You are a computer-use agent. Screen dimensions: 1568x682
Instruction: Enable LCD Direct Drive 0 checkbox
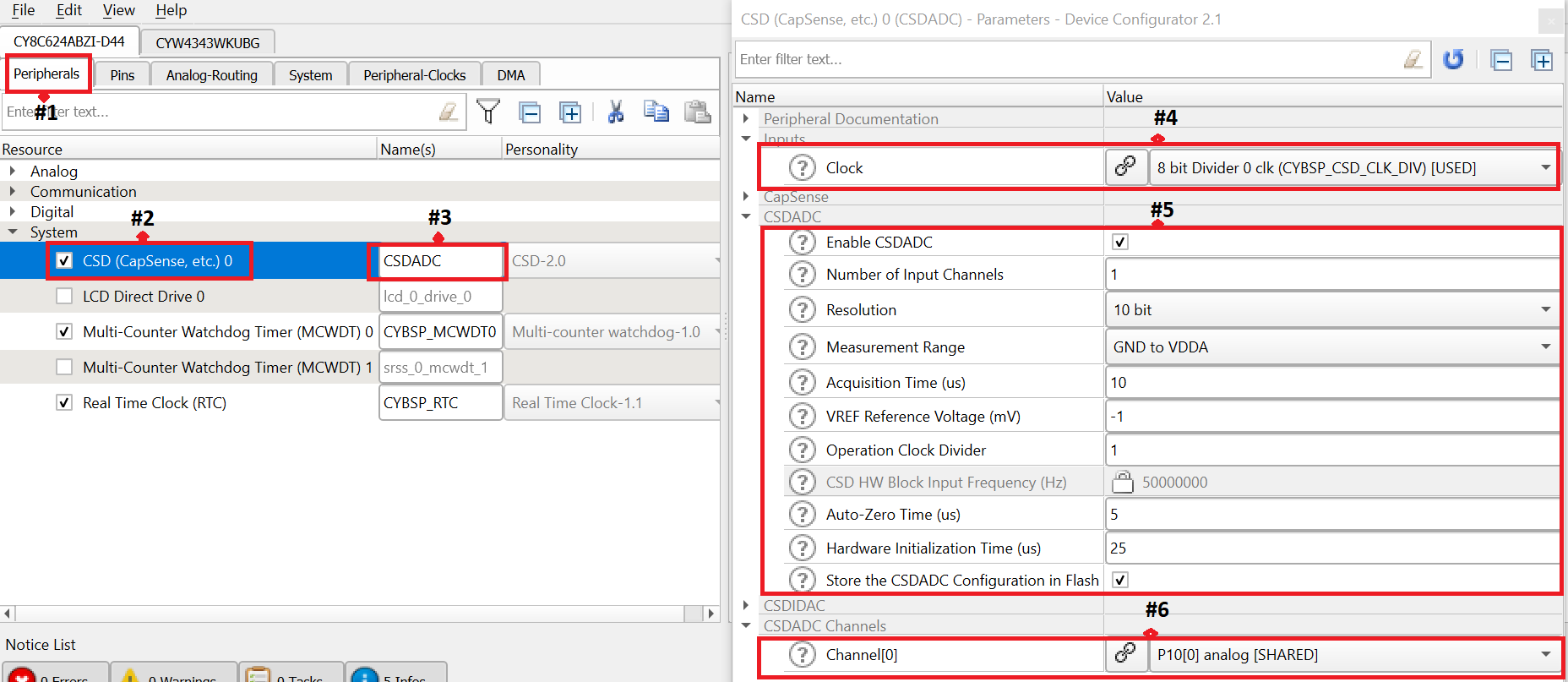pos(64,296)
